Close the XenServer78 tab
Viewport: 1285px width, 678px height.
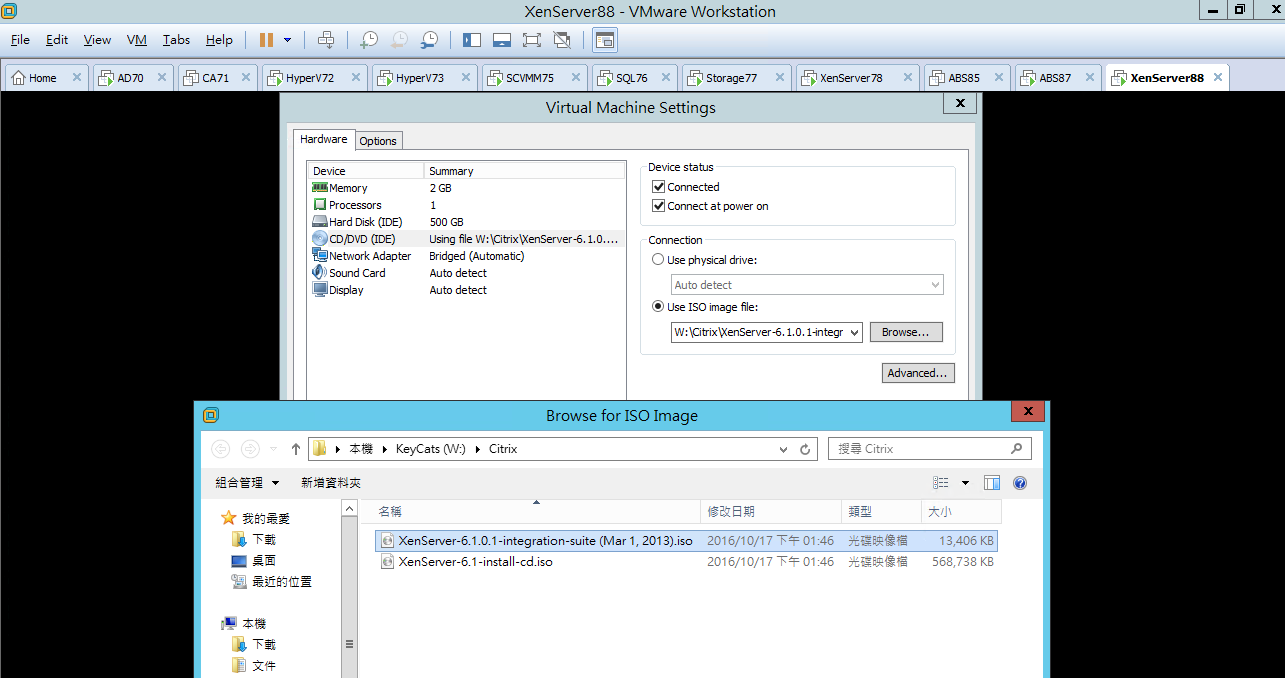tap(908, 77)
